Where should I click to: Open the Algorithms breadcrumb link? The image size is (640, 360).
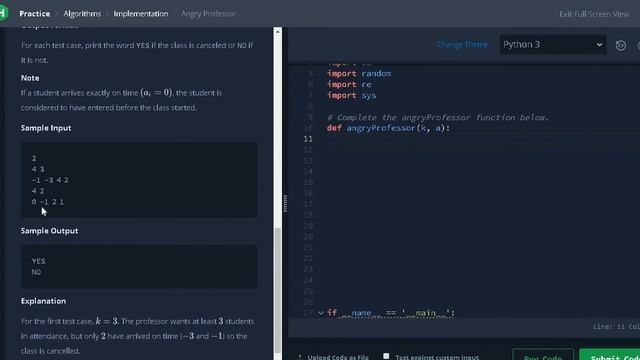click(x=82, y=13)
